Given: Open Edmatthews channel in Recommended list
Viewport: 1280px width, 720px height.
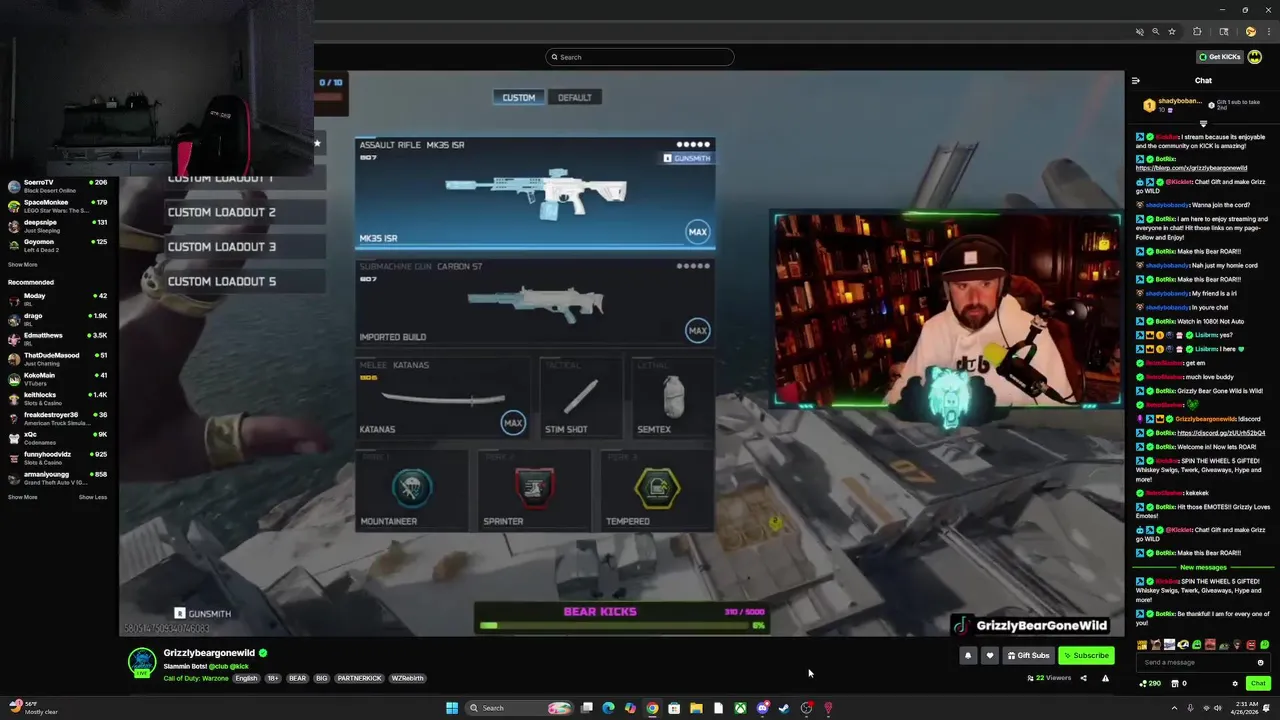Looking at the screenshot, I should (58, 339).
